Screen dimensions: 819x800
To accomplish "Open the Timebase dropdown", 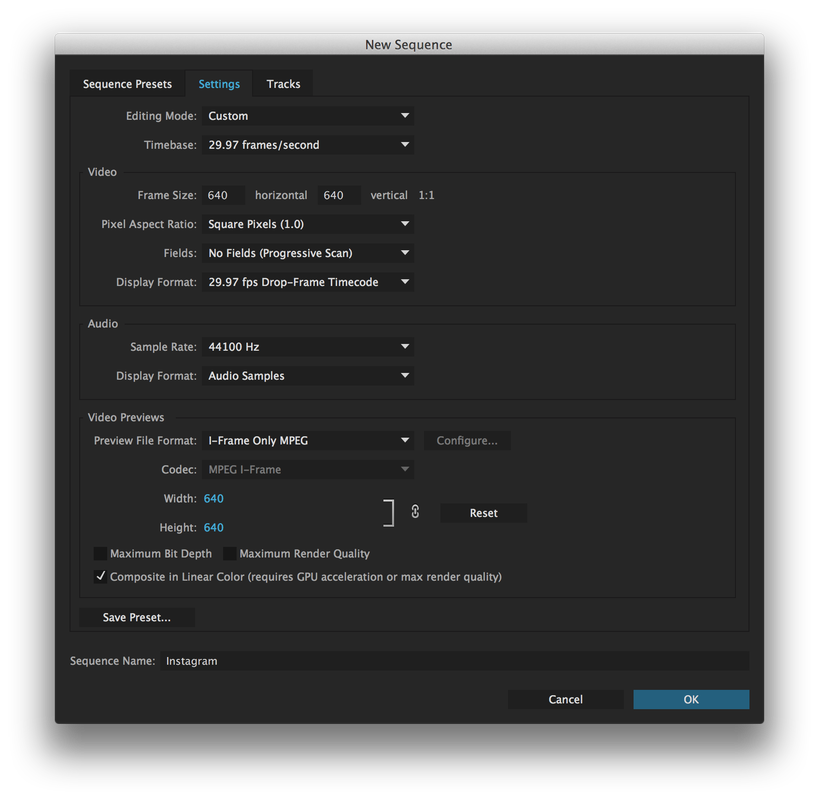I will [x=308, y=145].
